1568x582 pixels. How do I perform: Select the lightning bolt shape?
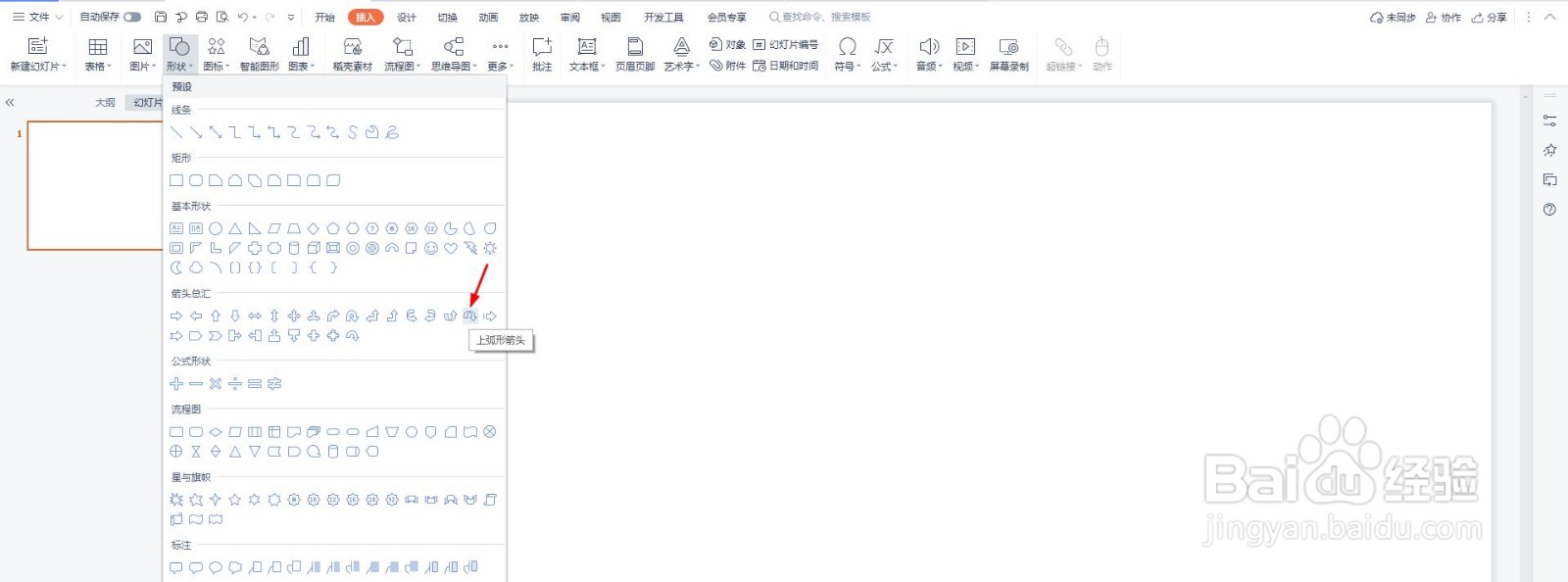[470, 248]
